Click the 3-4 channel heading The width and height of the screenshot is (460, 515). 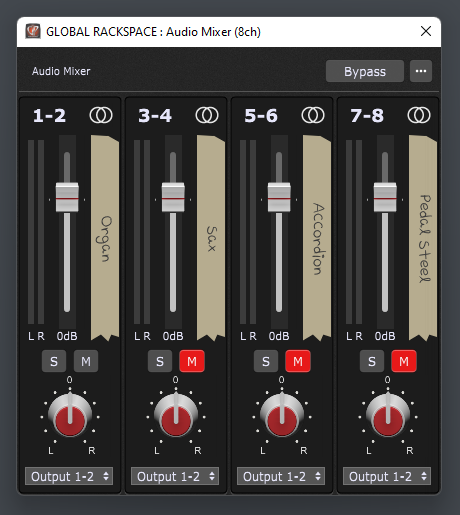click(x=155, y=116)
